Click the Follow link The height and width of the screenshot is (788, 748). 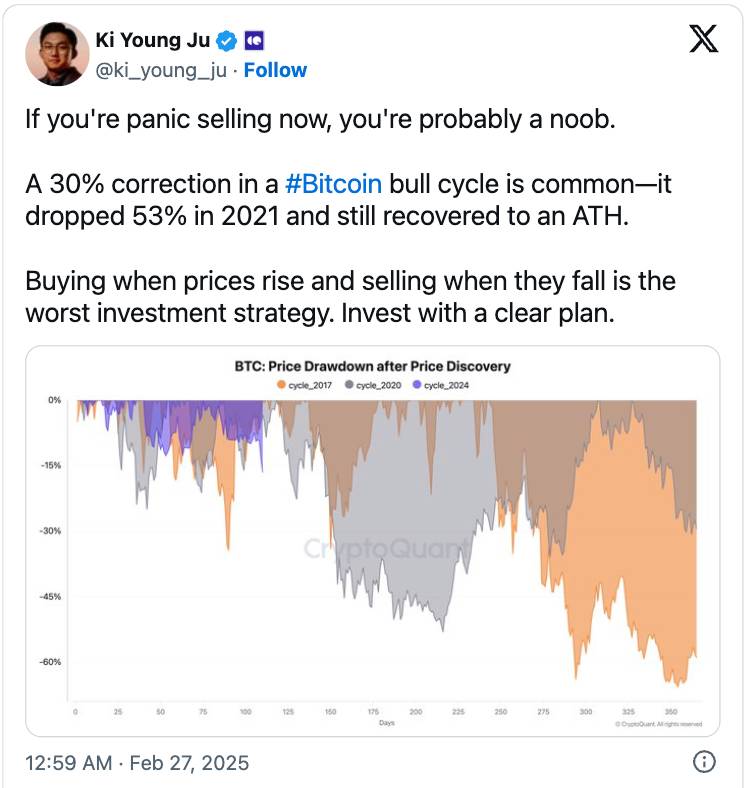(x=275, y=70)
